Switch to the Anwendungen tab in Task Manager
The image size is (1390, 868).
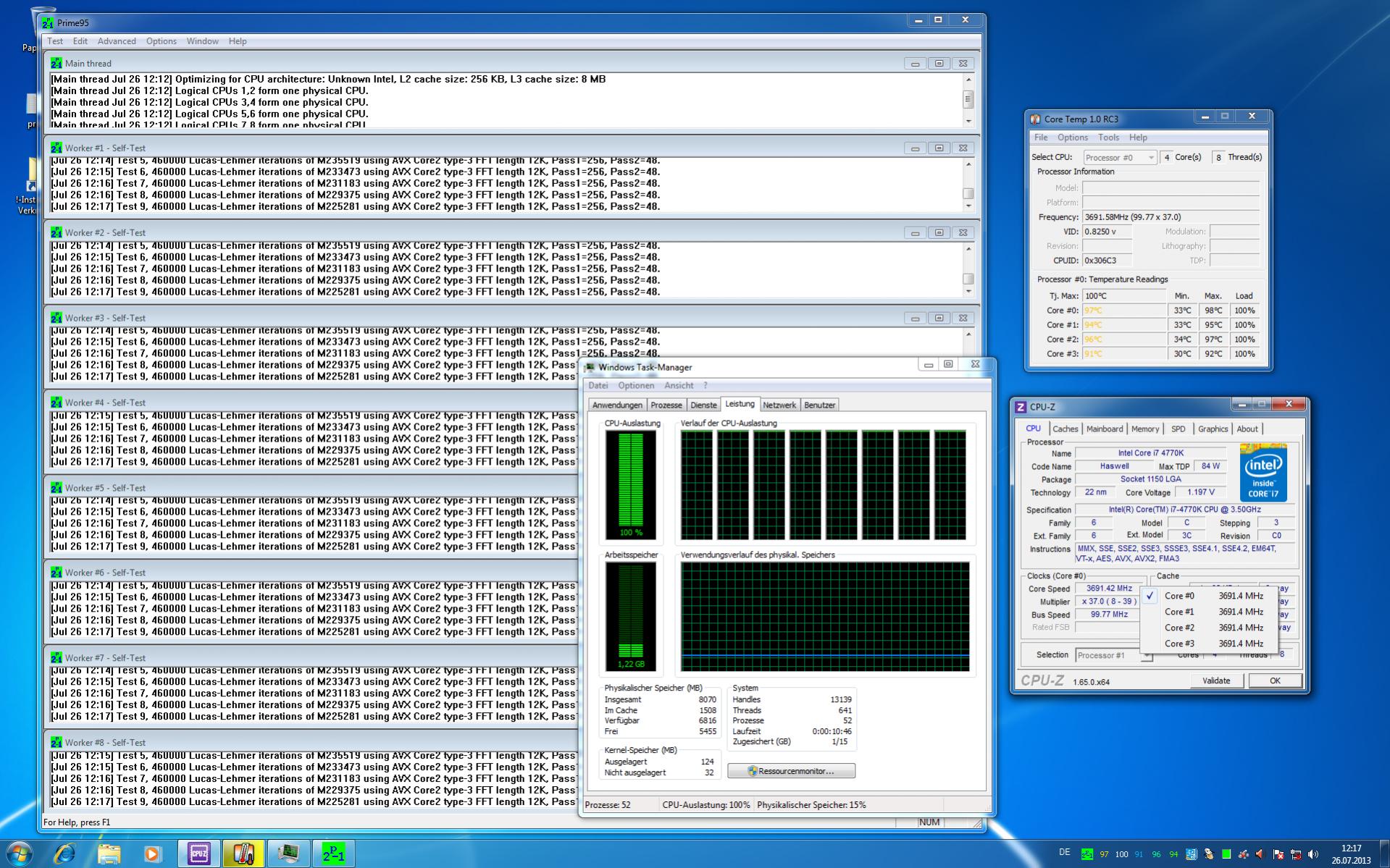(617, 405)
